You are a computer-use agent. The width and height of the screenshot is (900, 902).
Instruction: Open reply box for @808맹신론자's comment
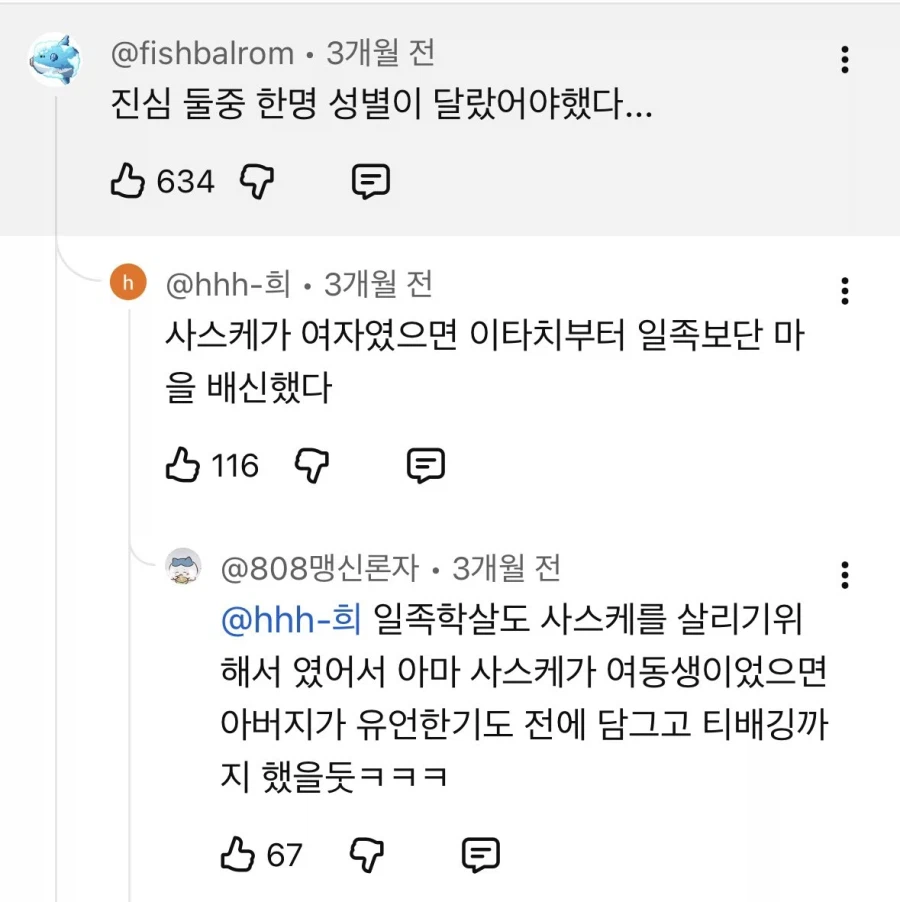pos(482,854)
